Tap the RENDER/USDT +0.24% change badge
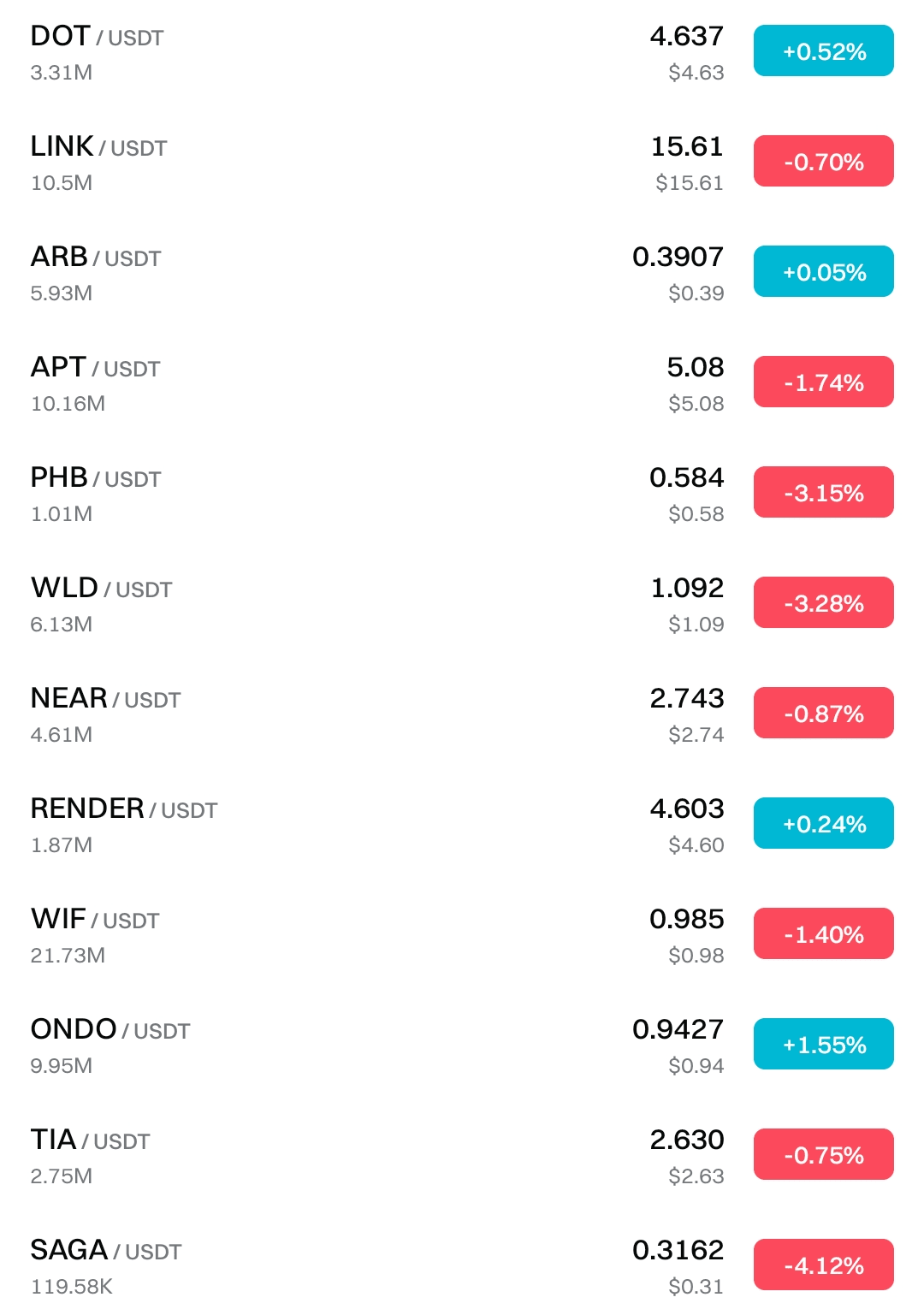 point(823,824)
